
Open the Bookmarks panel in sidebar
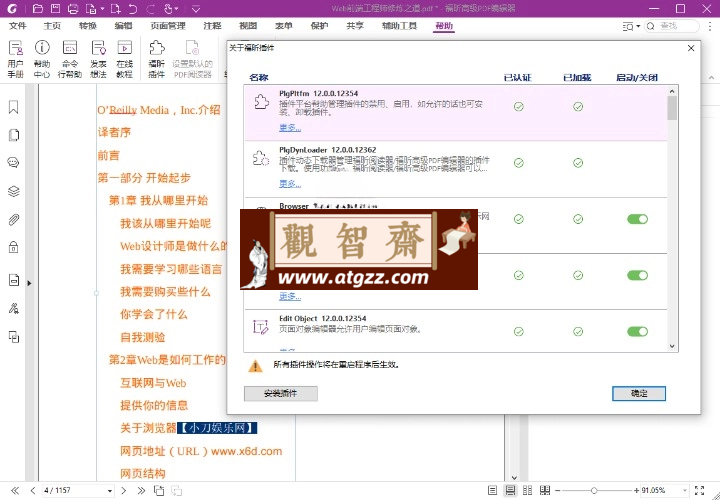(14, 107)
